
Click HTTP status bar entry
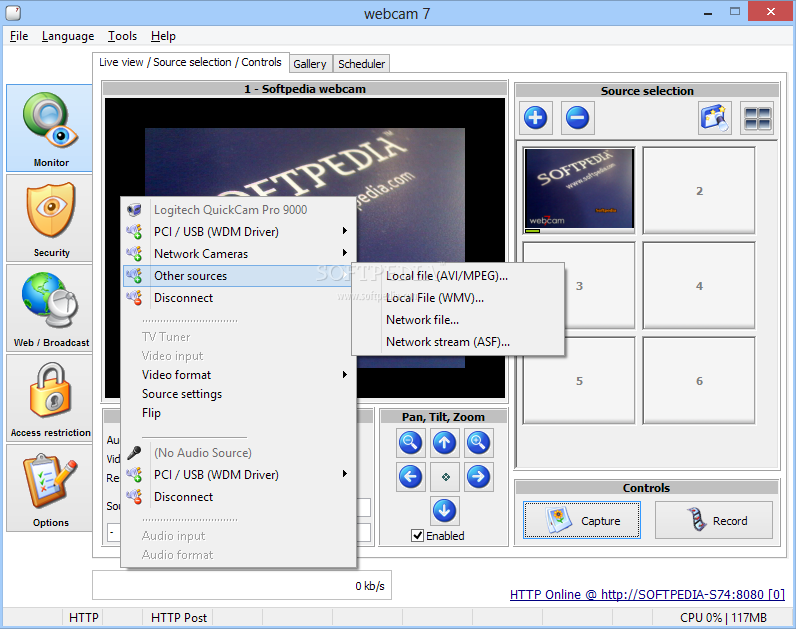[84, 617]
